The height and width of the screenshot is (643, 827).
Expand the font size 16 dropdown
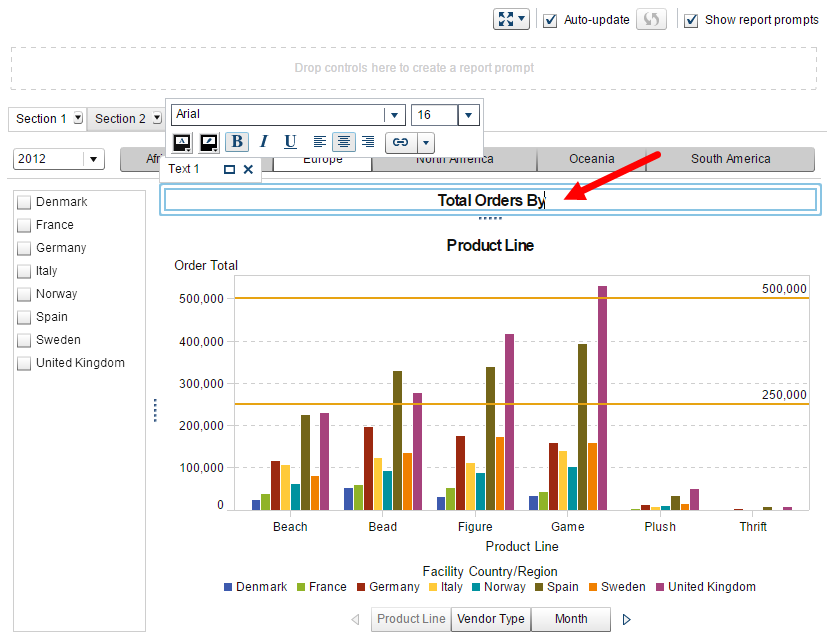click(468, 115)
